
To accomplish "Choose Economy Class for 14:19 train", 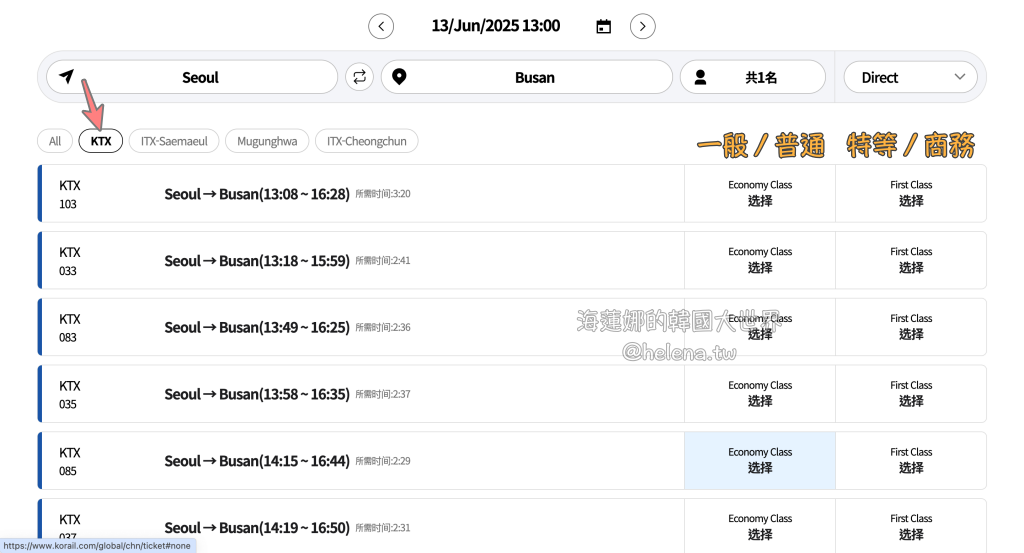I will (x=760, y=526).
